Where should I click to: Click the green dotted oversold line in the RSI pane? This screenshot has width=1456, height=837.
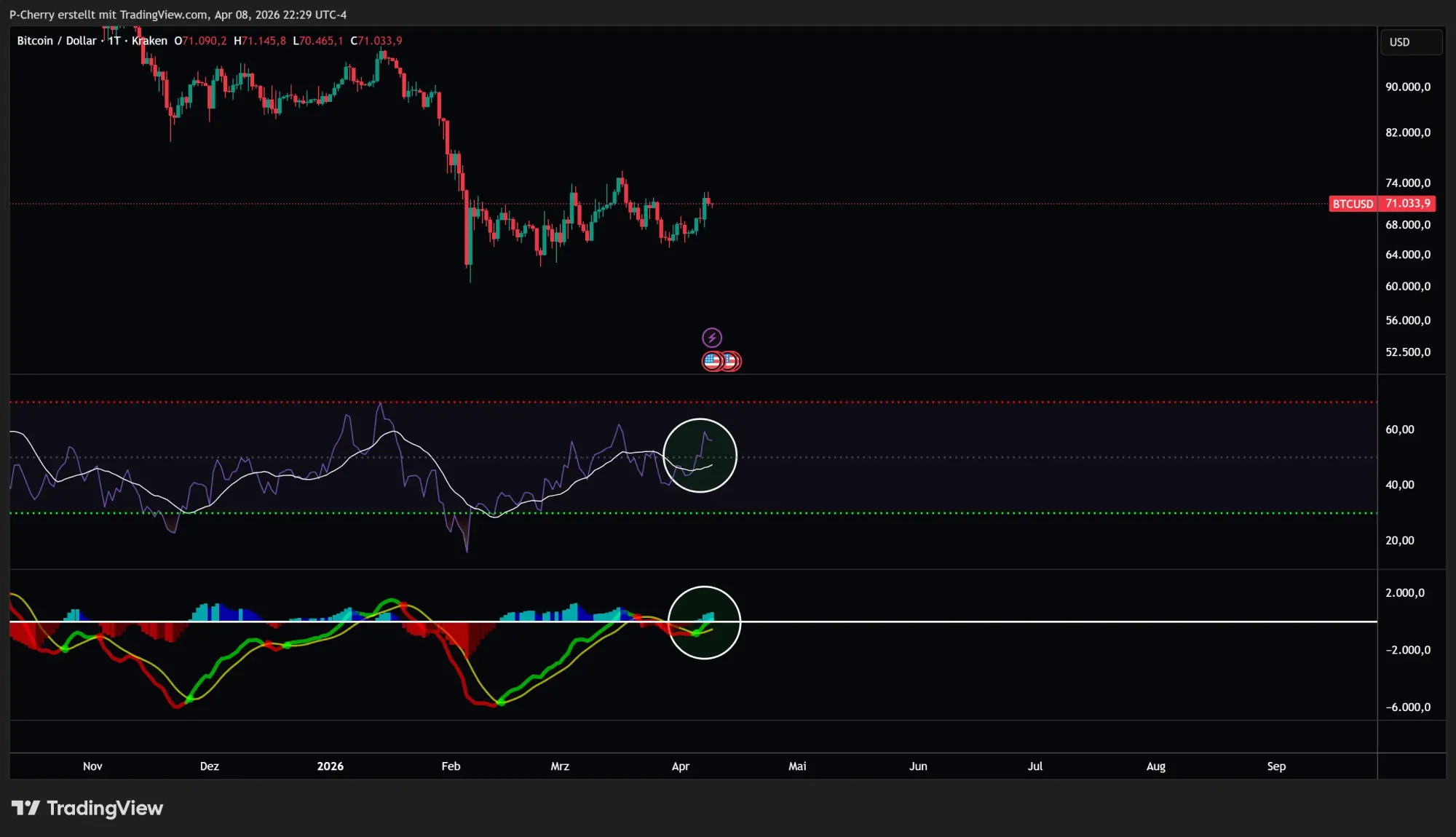coord(1019,513)
